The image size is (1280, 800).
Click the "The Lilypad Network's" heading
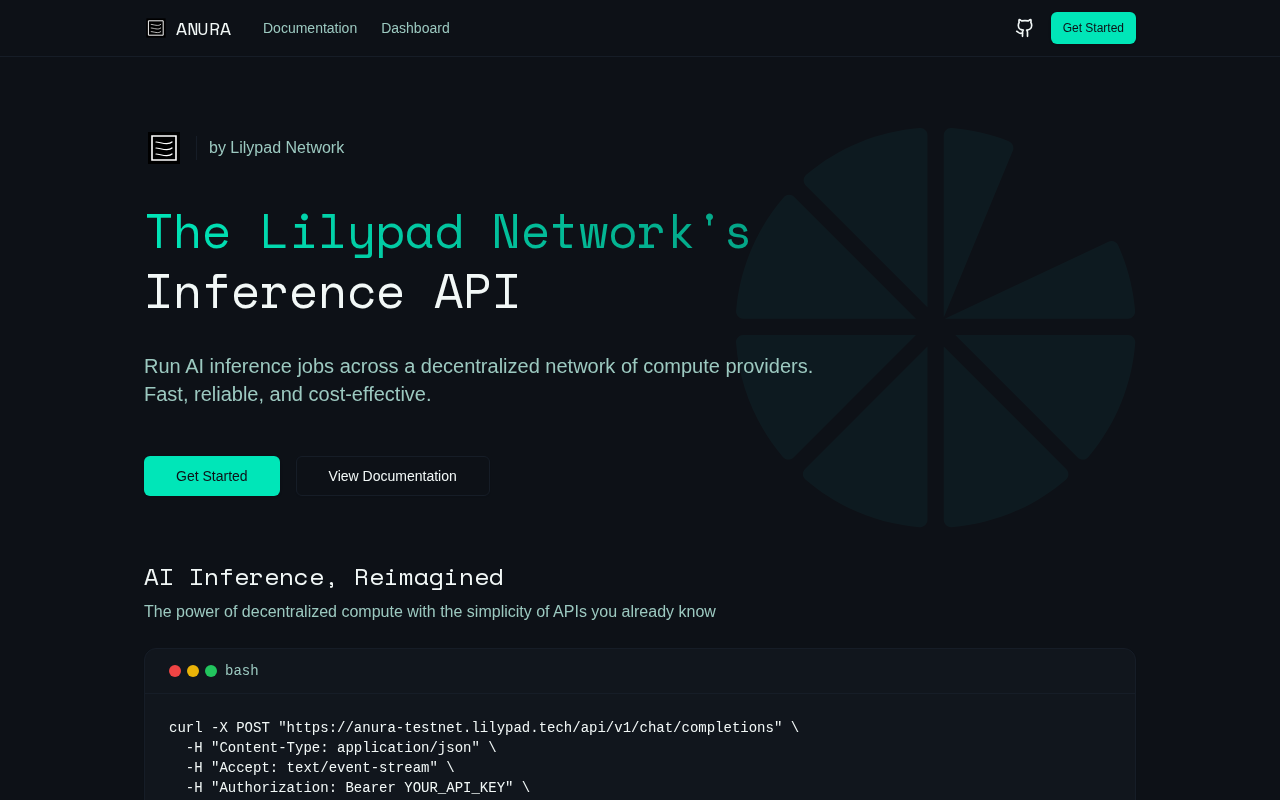[447, 233]
